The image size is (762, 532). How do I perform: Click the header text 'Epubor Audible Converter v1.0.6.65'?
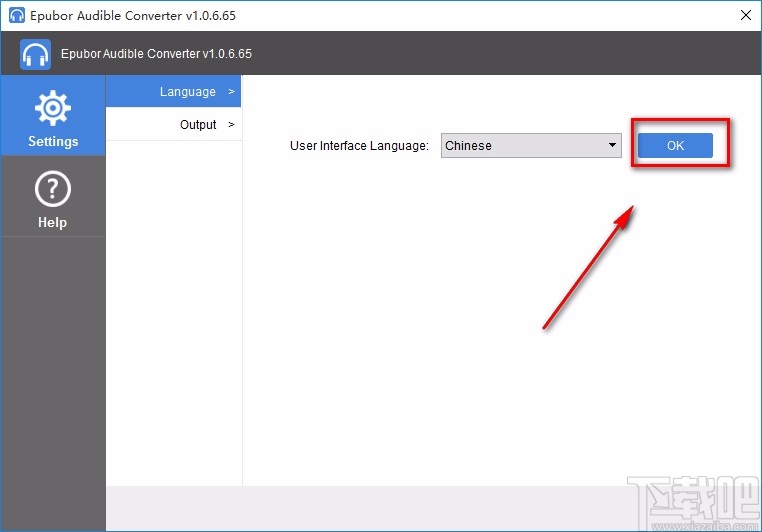tap(156, 53)
